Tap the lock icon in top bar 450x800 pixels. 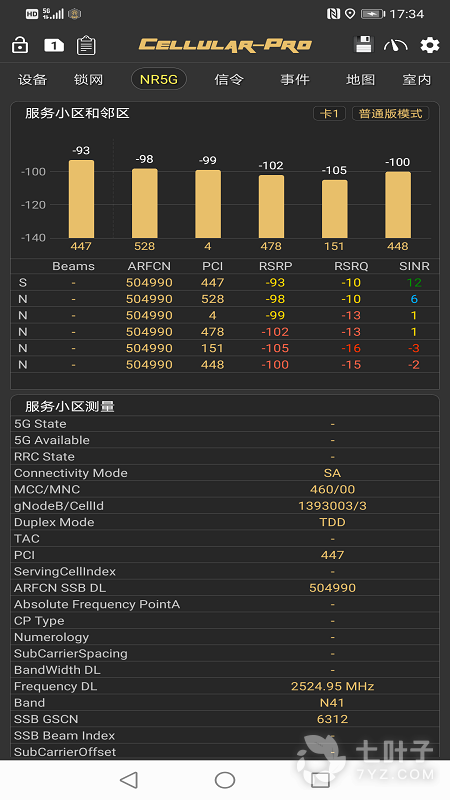click(x=20, y=45)
